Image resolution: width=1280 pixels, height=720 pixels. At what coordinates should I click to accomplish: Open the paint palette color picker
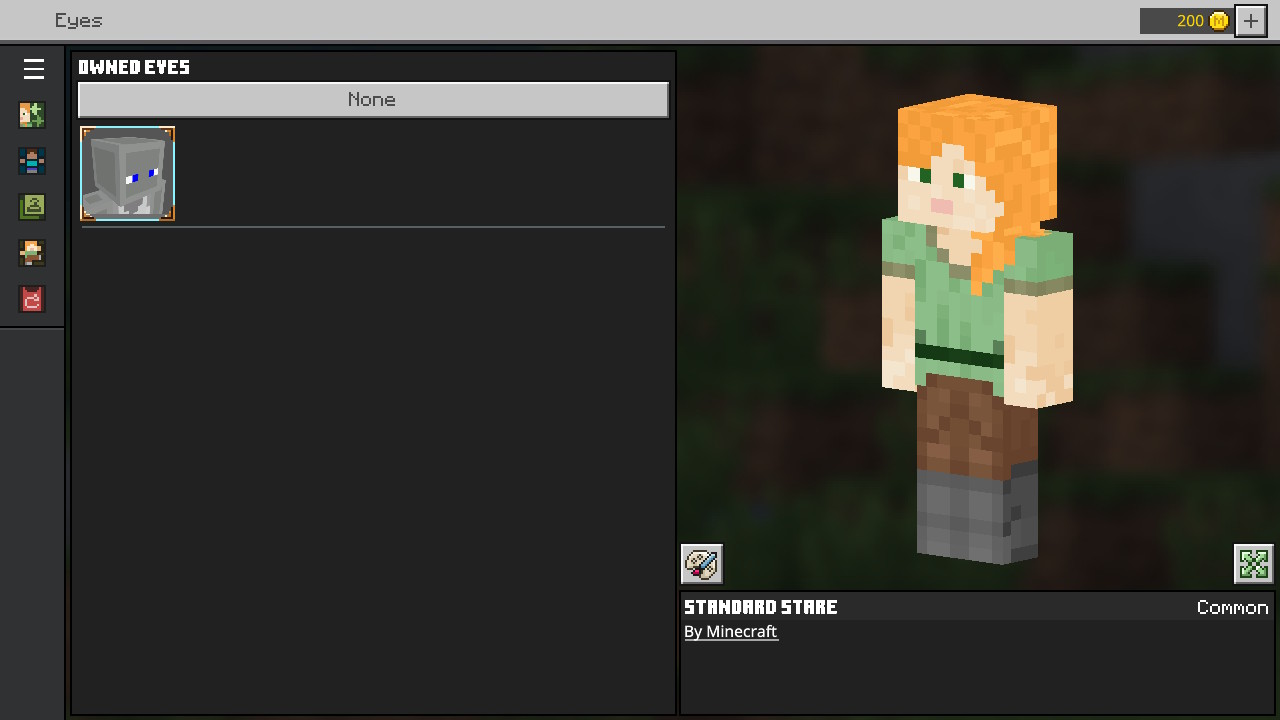(x=702, y=564)
